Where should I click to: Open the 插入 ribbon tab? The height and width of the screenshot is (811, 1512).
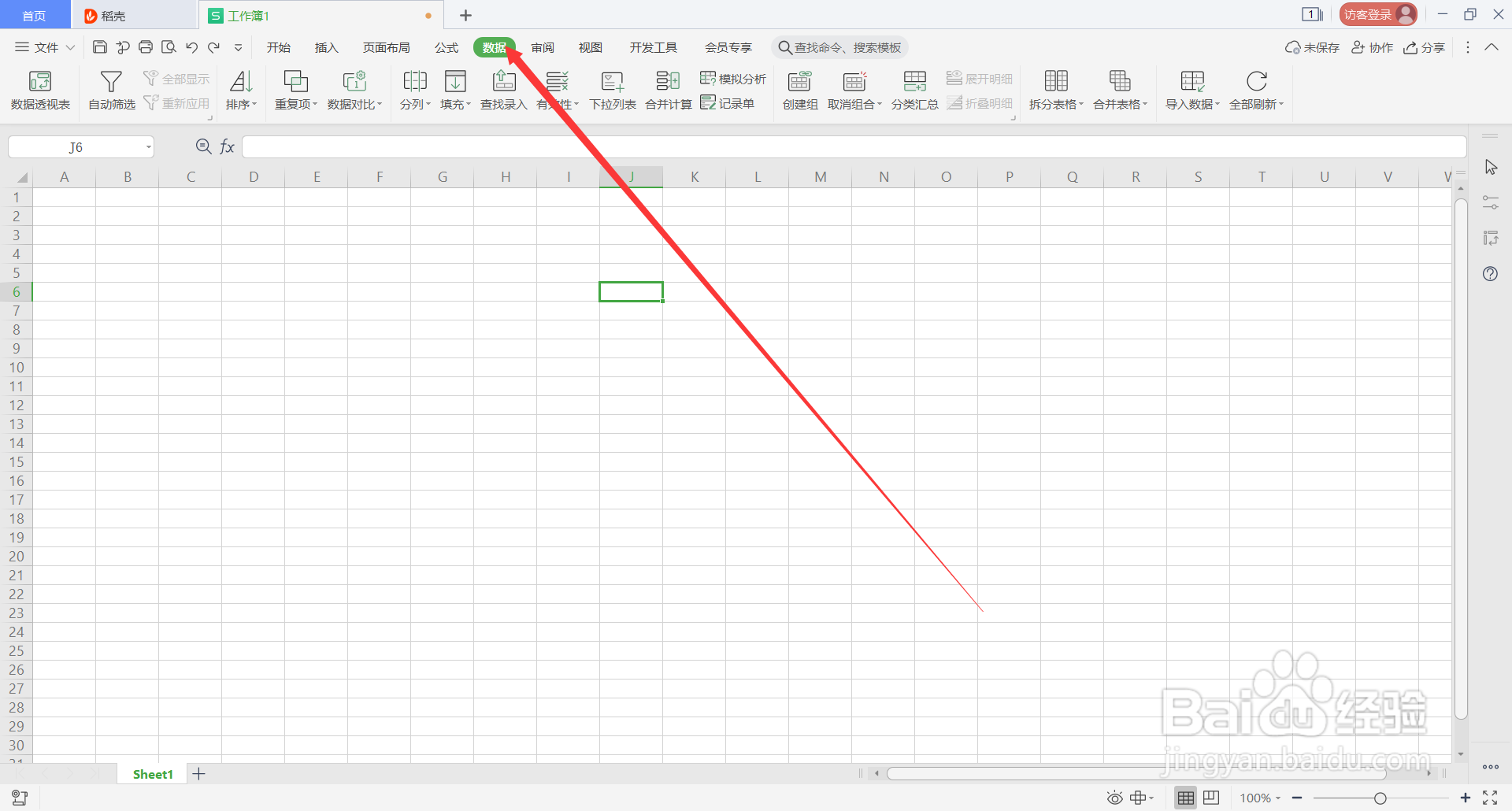coord(326,47)
